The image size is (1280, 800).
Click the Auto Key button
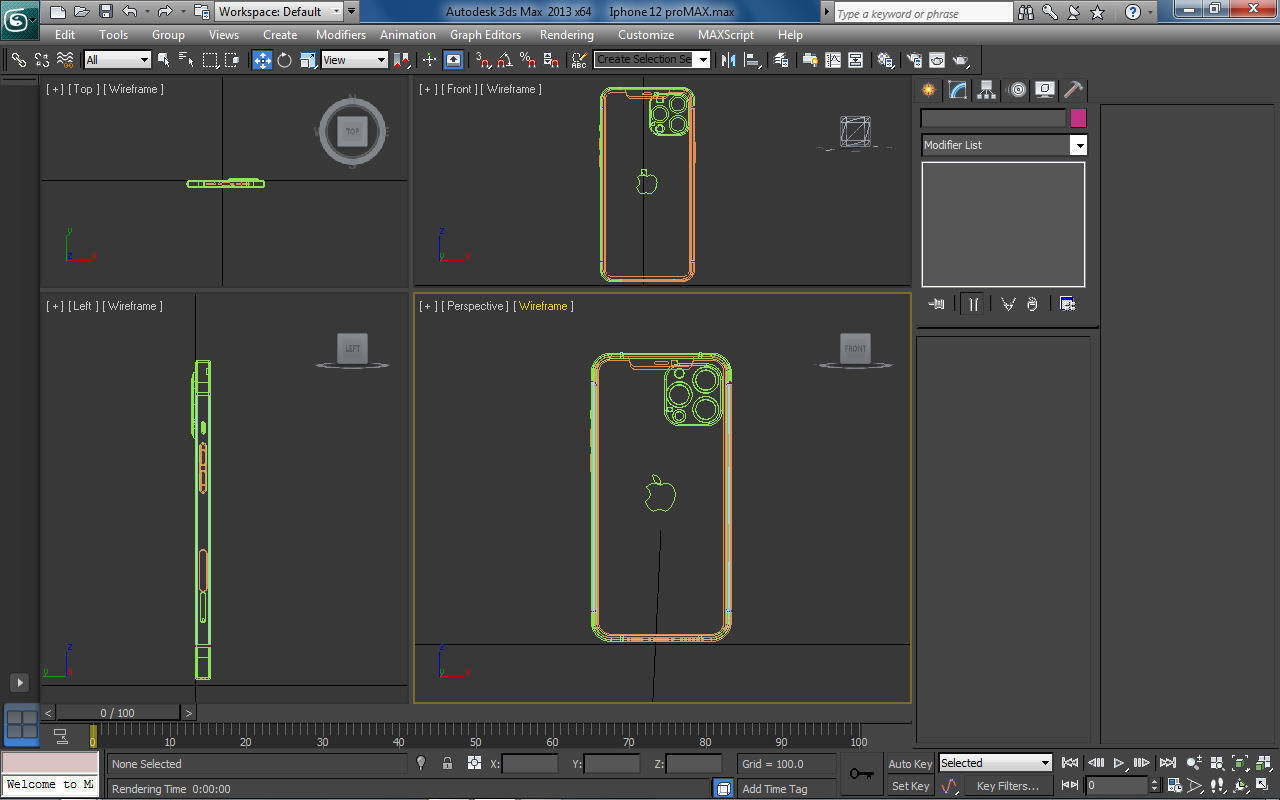point(910,764)
